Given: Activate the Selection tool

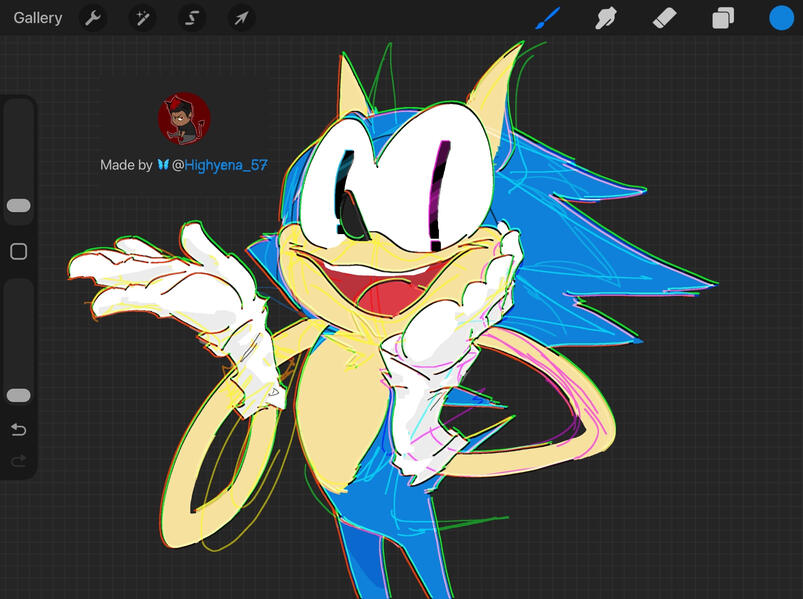Looking at the screenshot, I should coord(192,18).
